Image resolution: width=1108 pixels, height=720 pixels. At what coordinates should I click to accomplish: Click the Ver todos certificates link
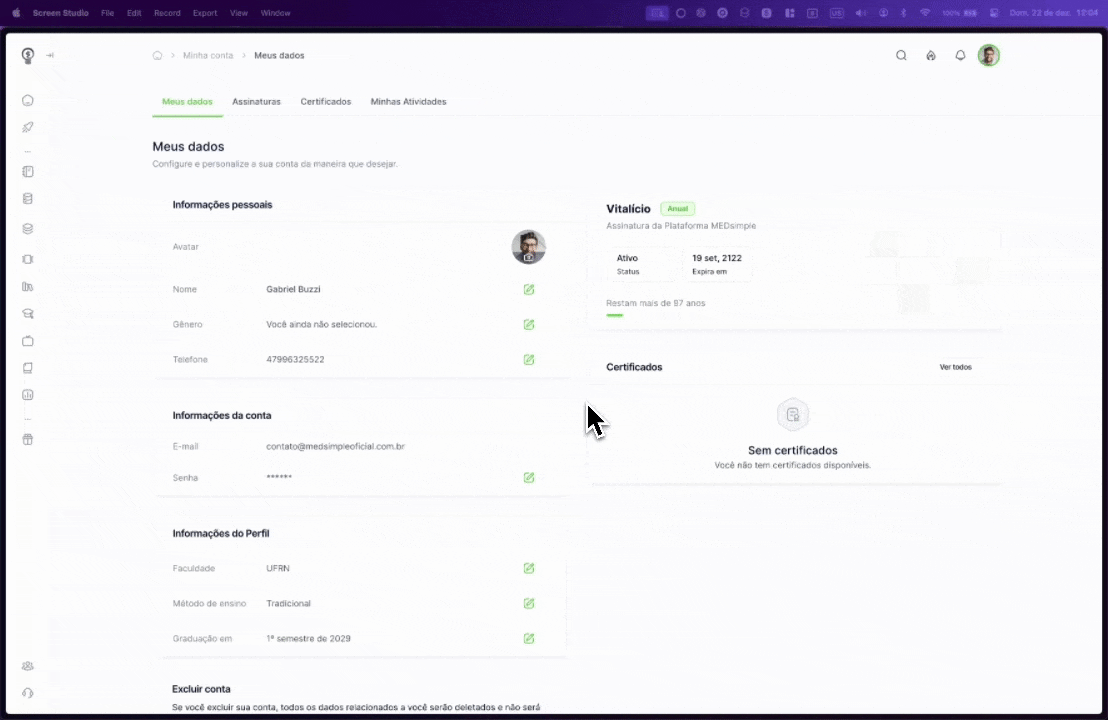click(x=955, y=367)
